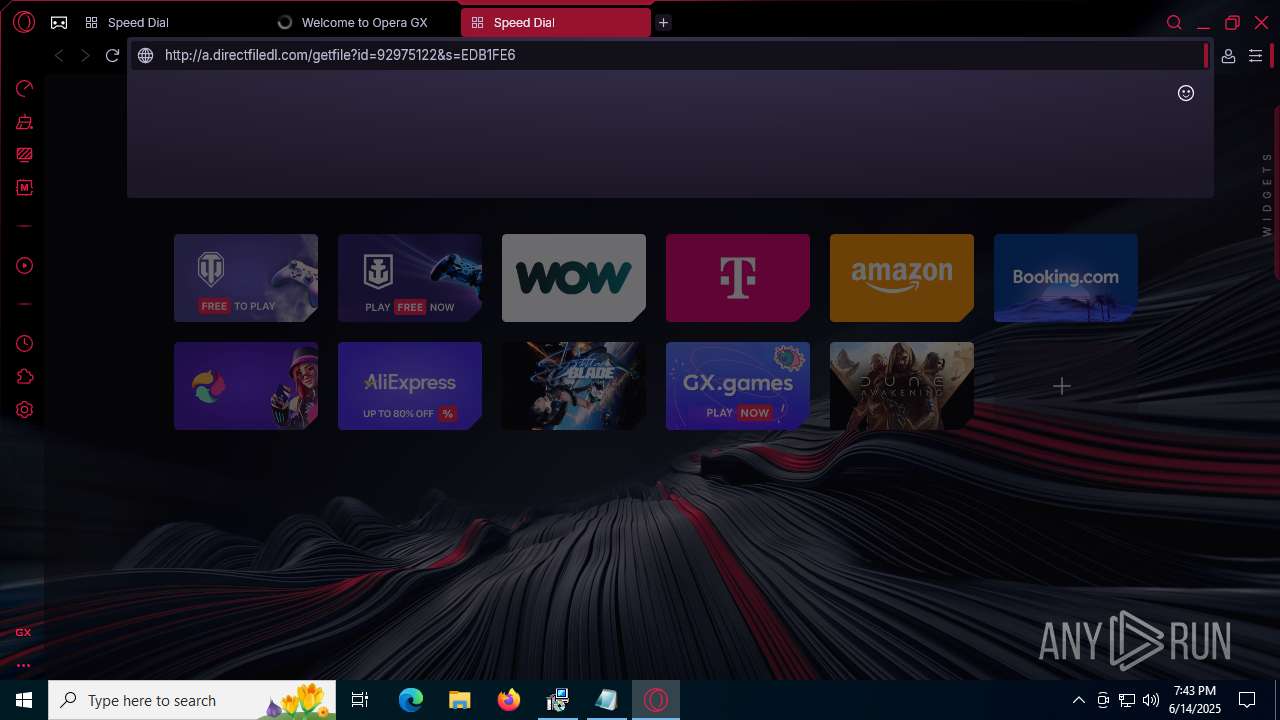Open the tab search magnifier icon
Screen dimensions: 1280x720
1174,22
